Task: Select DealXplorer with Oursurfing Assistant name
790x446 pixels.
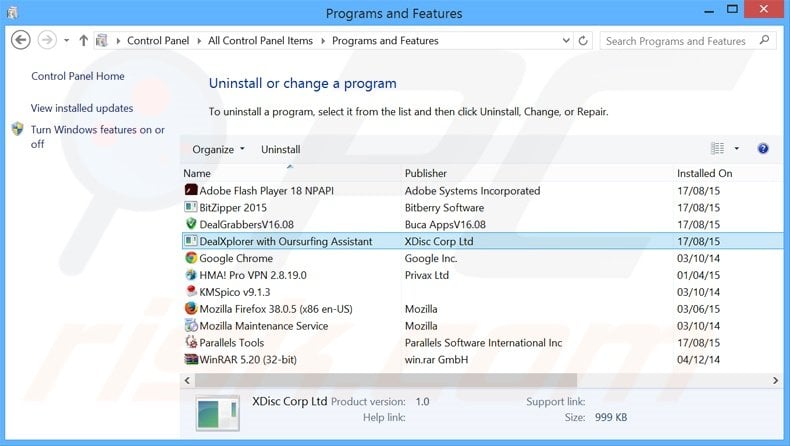Action: coord(286,241)
